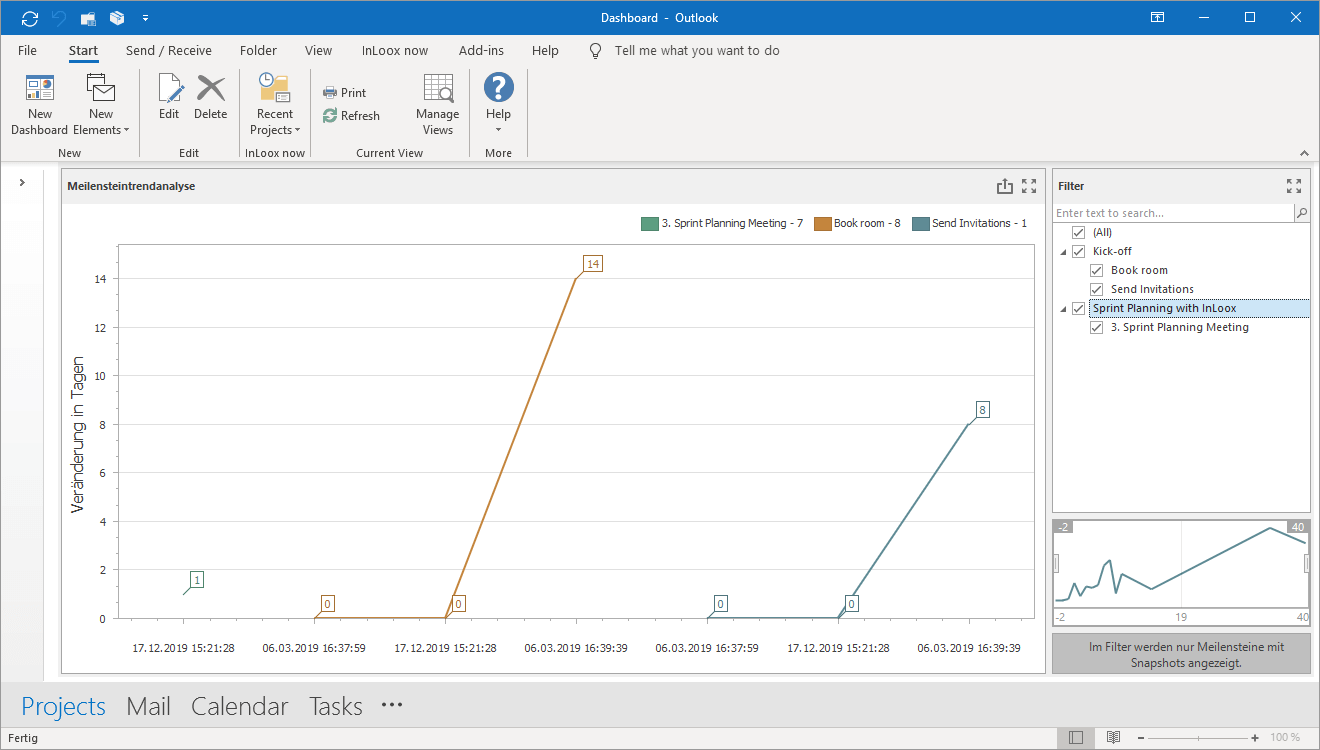Click Send Invitations legend swatch
This screenshot has width=1320, height=750.
920,224
